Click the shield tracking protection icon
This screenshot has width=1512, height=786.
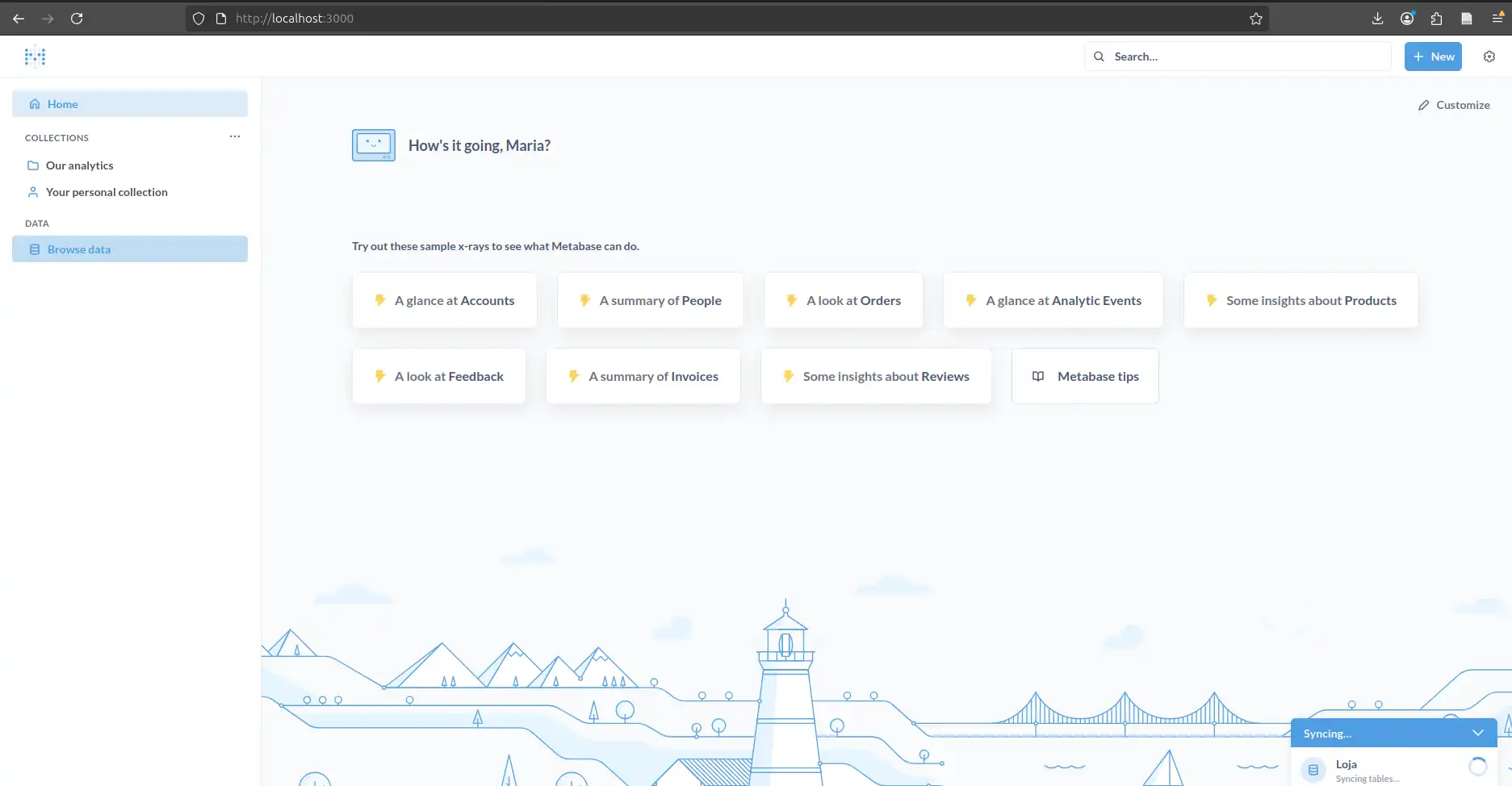tap(199, 18)
